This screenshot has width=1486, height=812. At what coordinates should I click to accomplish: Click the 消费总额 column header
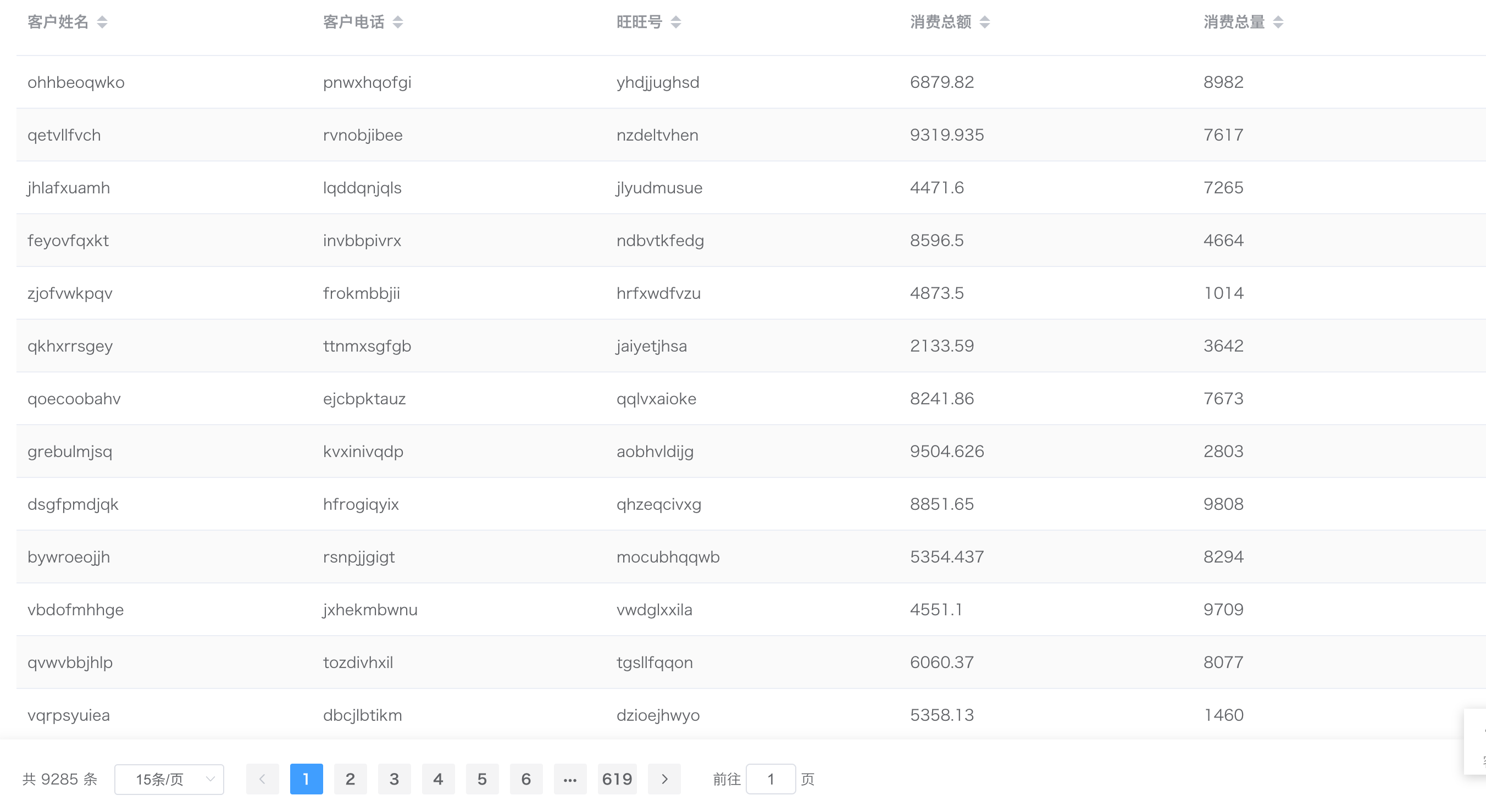(x=941, y=22)
